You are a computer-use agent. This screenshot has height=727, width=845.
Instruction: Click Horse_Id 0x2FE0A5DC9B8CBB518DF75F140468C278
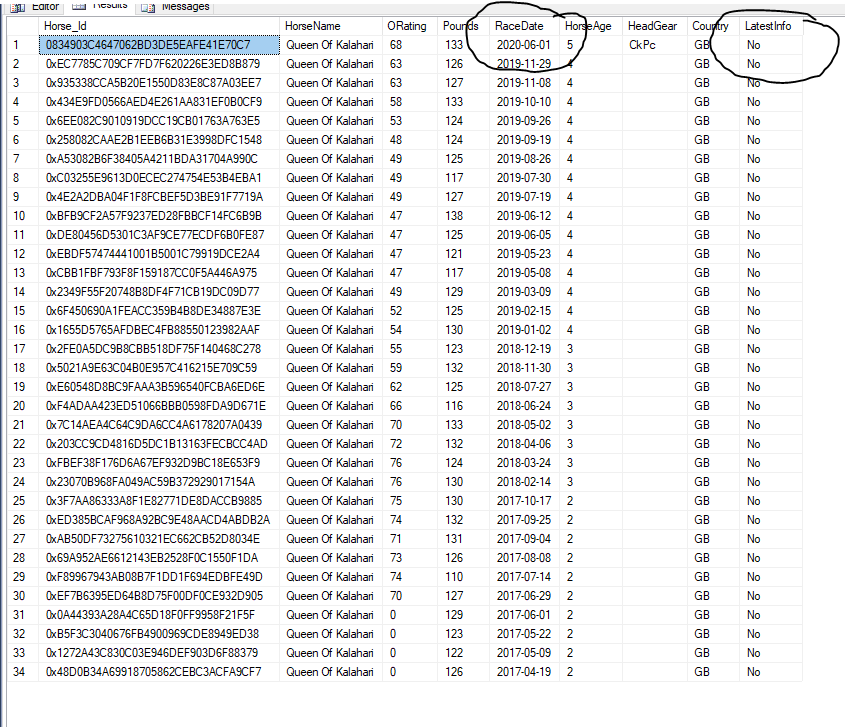pos(159,349)
